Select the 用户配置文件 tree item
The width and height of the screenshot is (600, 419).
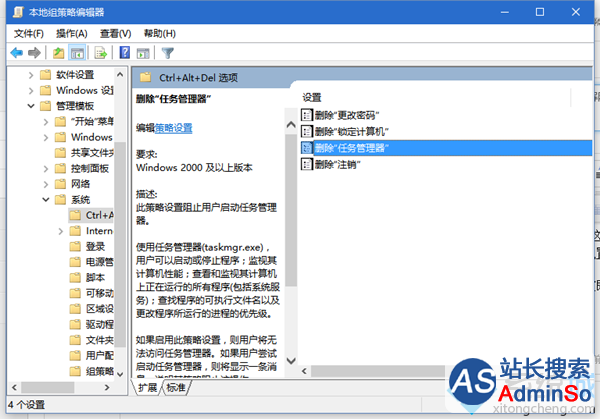(x=99, y=355)
